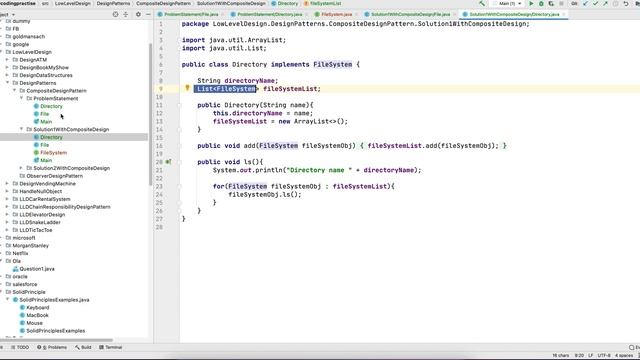Screen dimensions: 640x360
Task: Switch to ProblemStatement/Directory.java tab
Action: [x=270, y=14]
